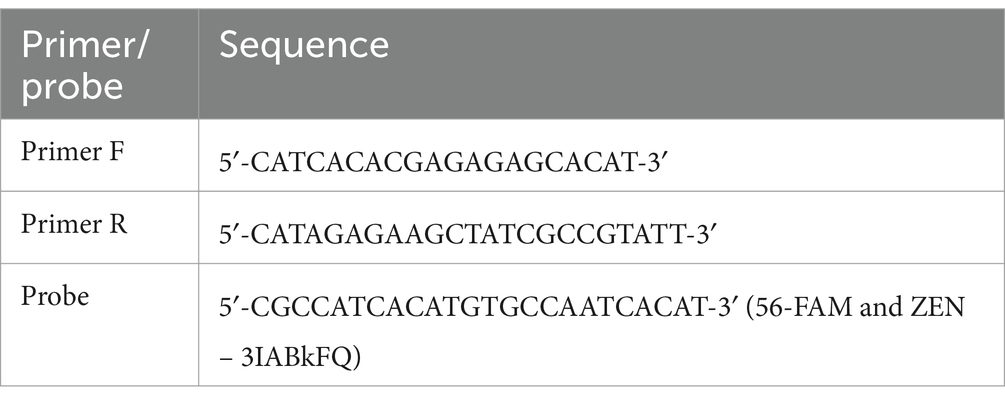Click the "3IABkFQ)" quencher text
1005x404 pixels.
[x=301, y=358]
